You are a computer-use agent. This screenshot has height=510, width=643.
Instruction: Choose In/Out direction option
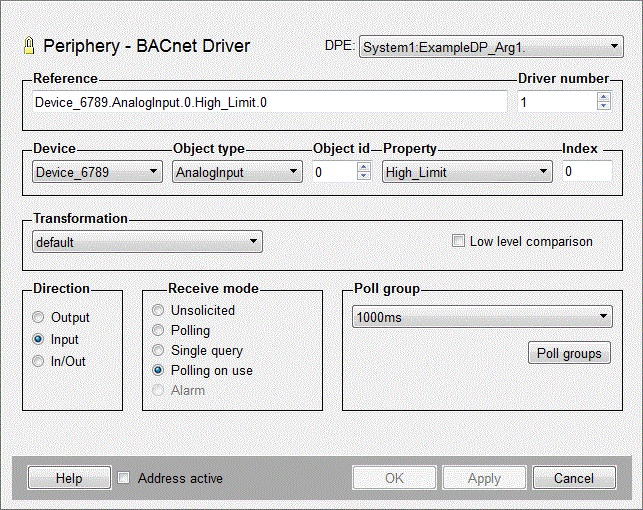click(x=38, y=361)
